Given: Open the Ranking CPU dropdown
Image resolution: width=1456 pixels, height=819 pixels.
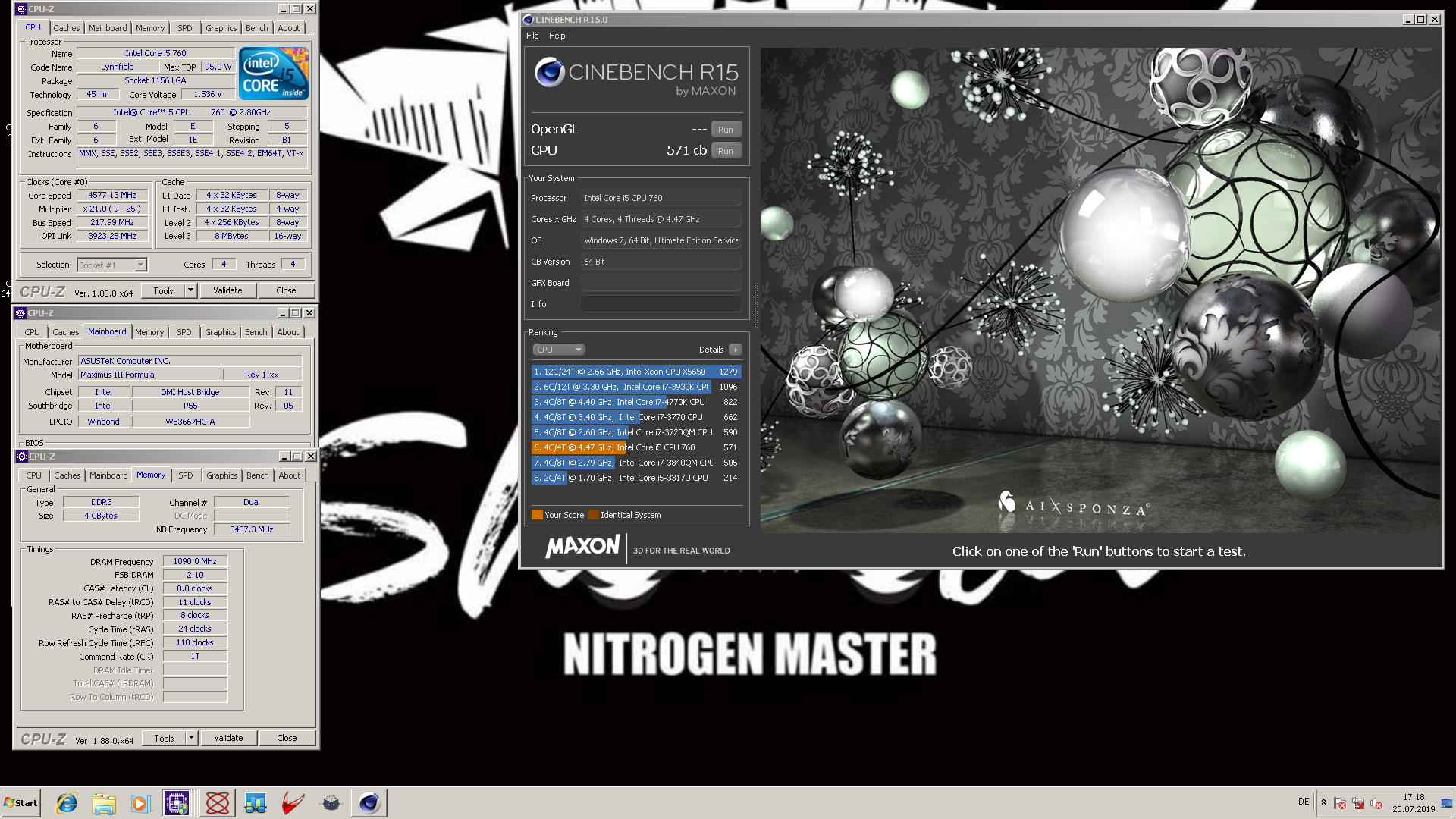Looking at the screenshot, I should pyautogui.click(x=558, y=350).
